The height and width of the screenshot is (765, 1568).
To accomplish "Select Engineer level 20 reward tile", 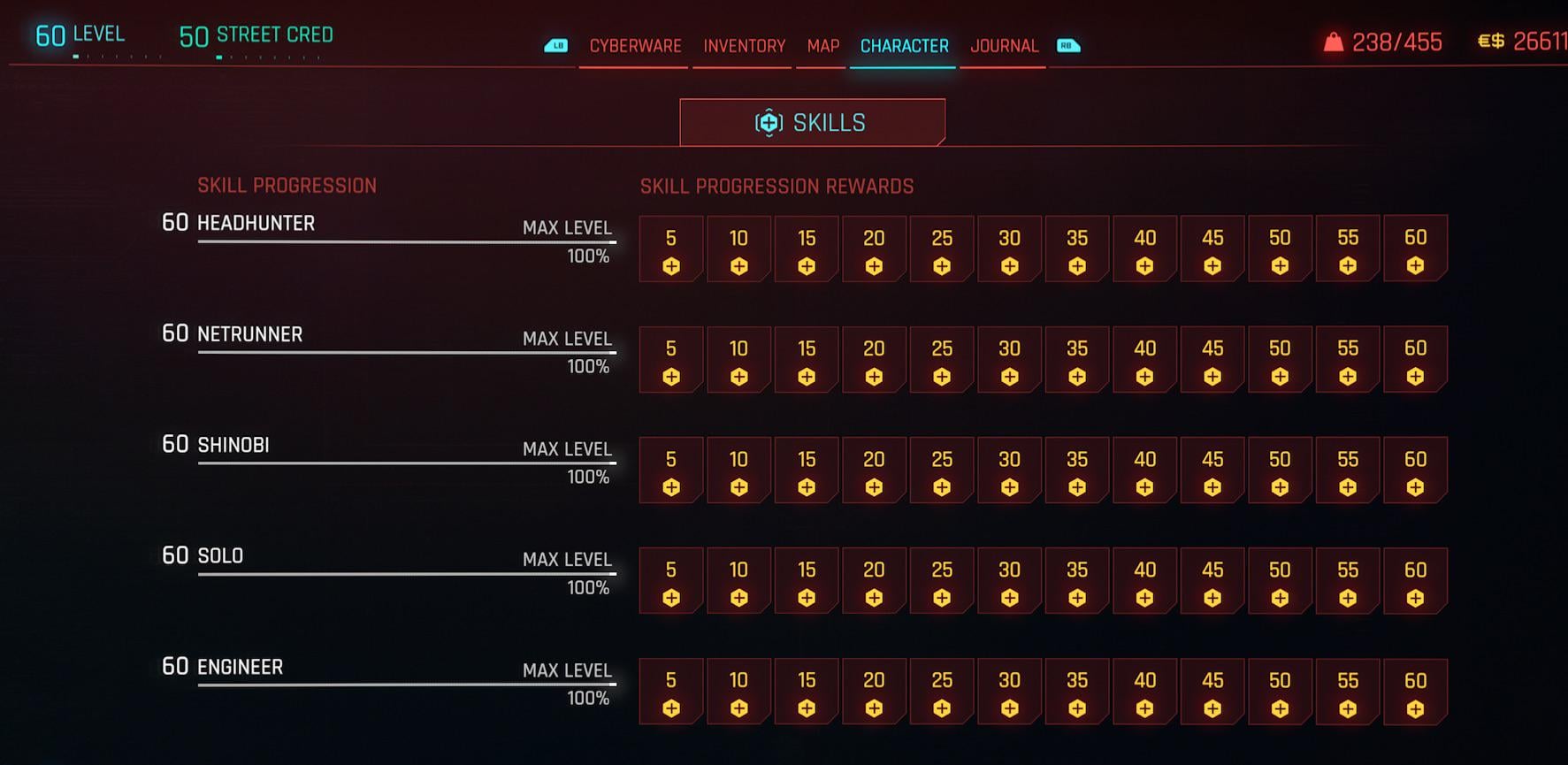I will click(874, 692).
